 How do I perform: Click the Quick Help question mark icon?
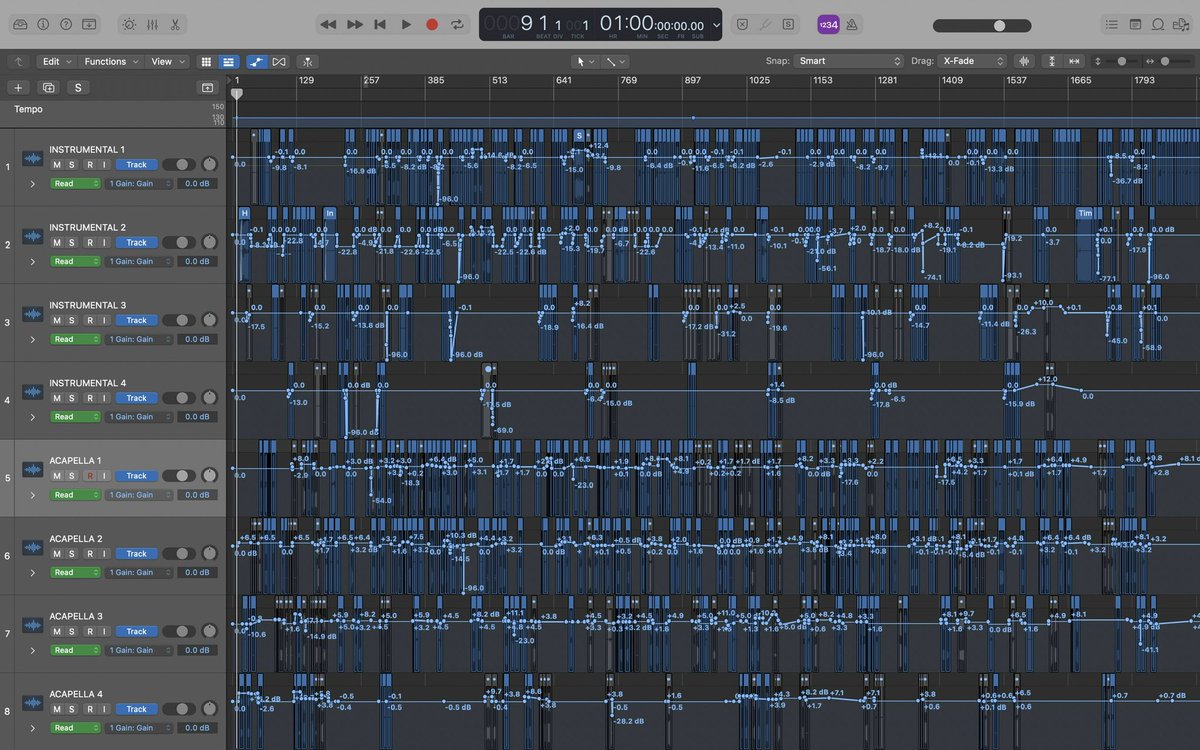(66, 24)
